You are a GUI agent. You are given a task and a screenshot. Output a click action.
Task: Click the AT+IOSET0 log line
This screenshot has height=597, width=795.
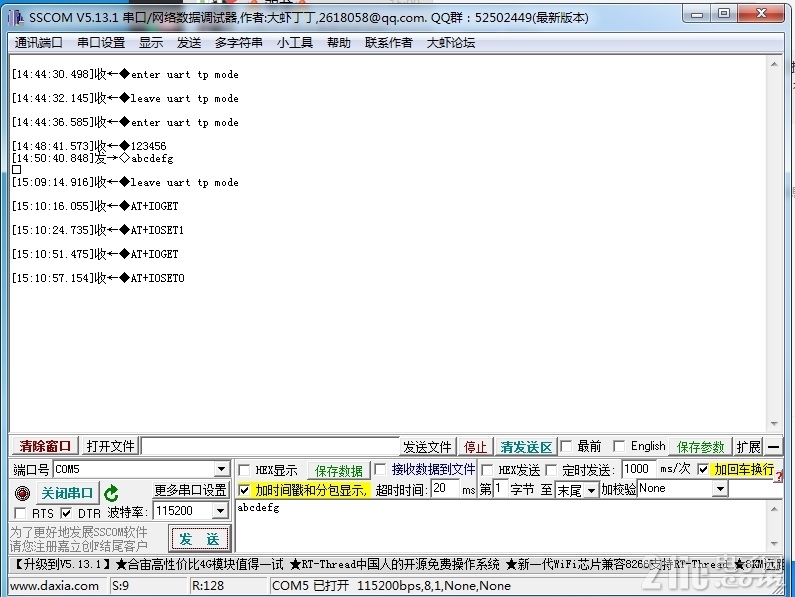point(98,278)
